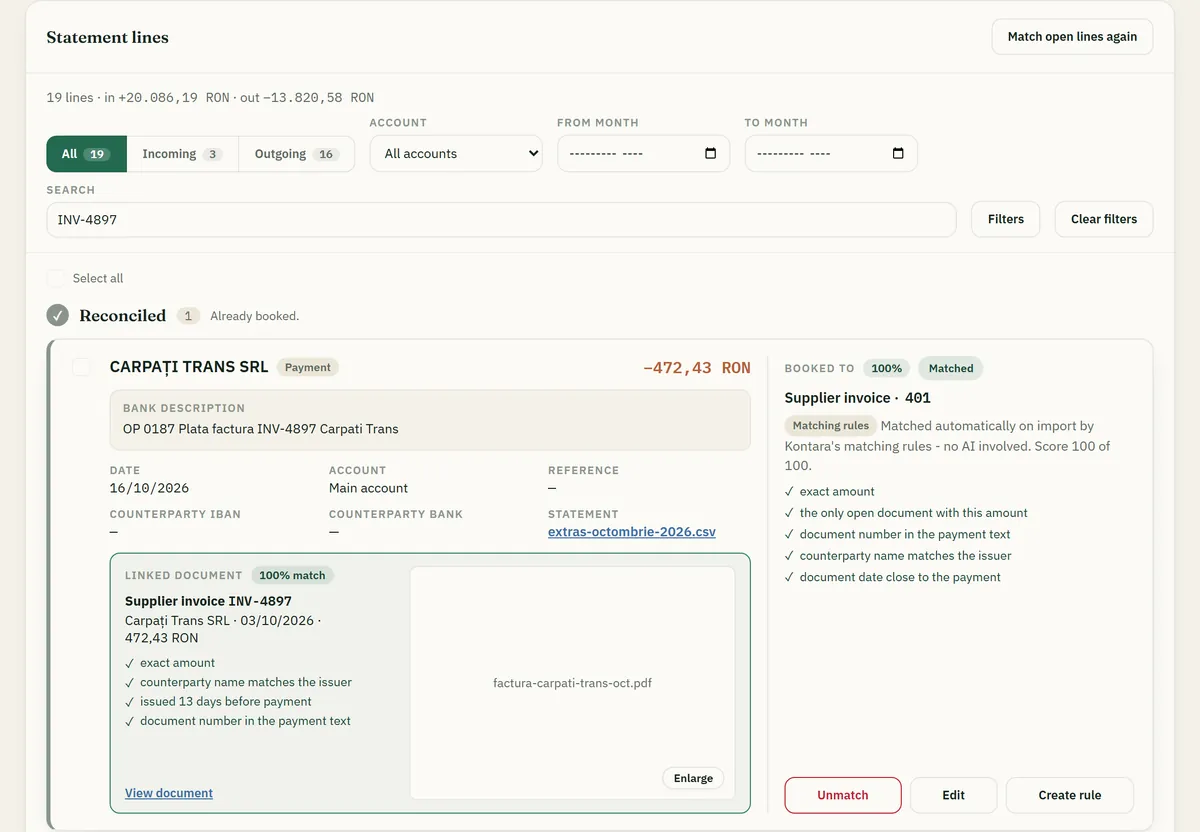Click the Reconciled section checkmark icon
Viewport: 1200px width, 832px height.
(x=58, y=315)
